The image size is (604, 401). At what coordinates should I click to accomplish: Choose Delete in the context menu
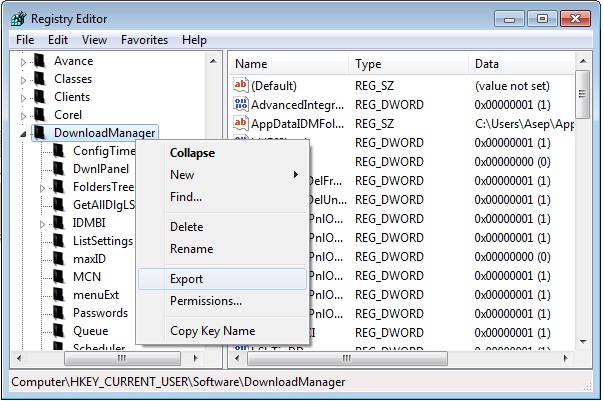[x=223, y=227]
